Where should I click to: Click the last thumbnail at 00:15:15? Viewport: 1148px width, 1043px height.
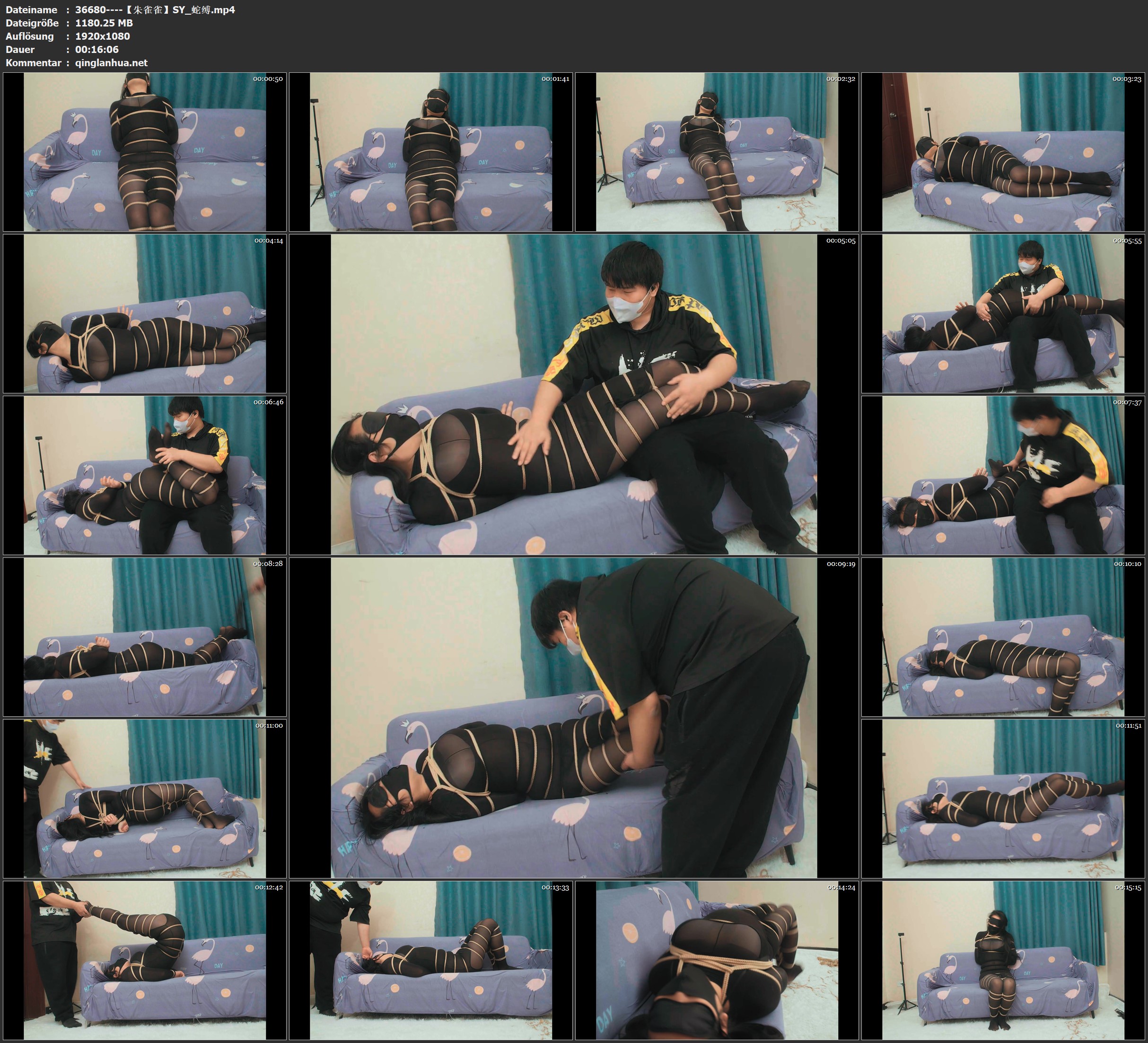[x=1003, y=960]
